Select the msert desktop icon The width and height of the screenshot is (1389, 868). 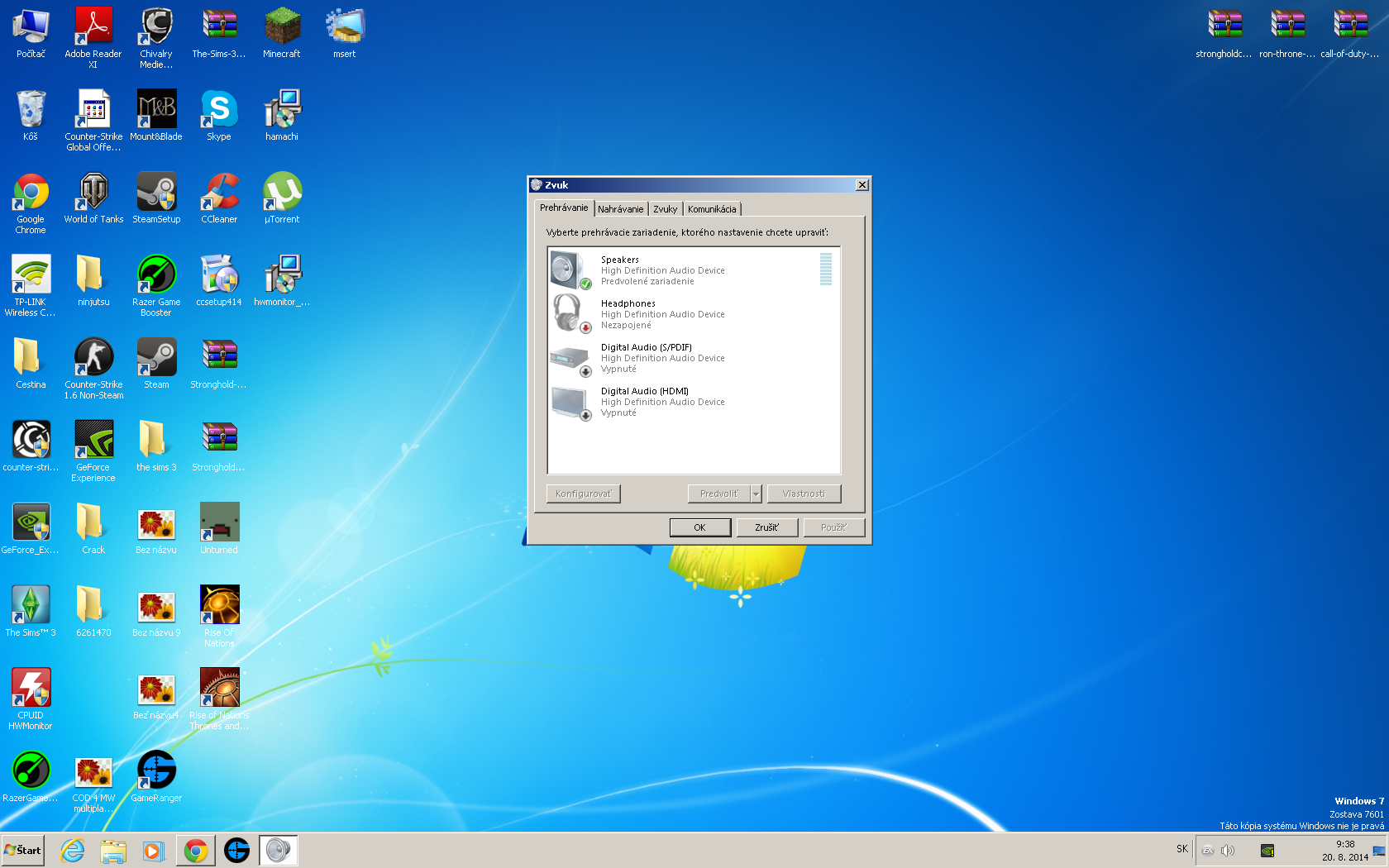click(x=345, y=33)
